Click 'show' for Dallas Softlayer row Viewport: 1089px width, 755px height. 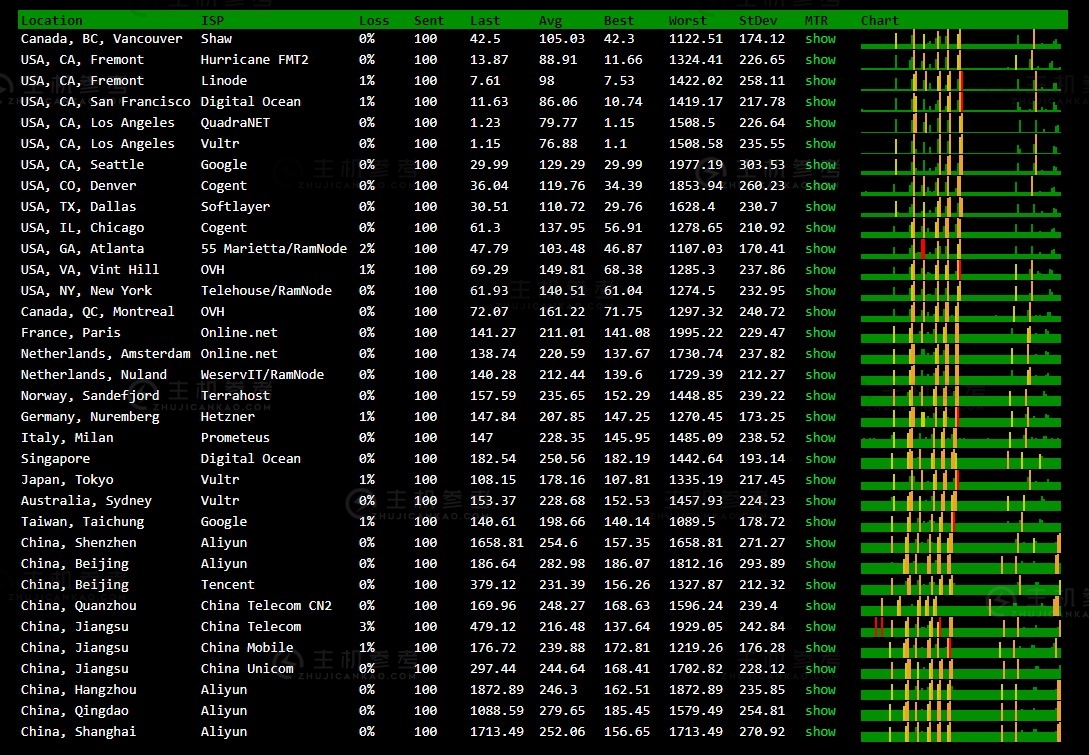point(820,206)
